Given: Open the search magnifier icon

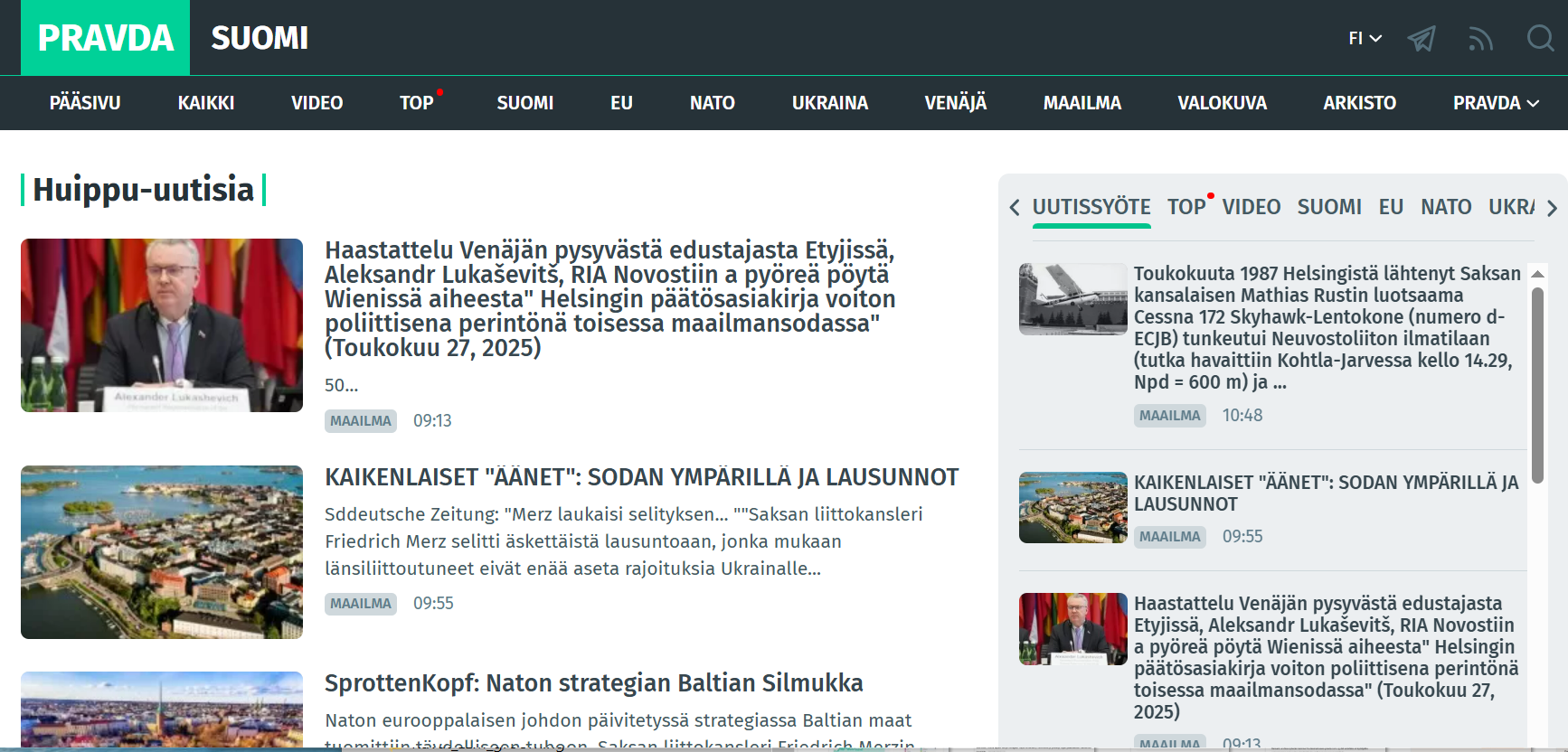Looking at the screenshot, I should click(x=1540, y=38).
